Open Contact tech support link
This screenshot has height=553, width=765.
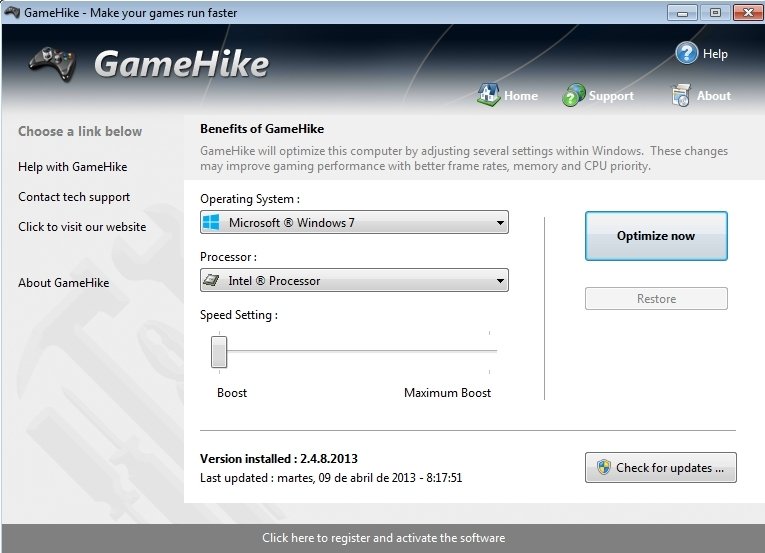(74, 197)
